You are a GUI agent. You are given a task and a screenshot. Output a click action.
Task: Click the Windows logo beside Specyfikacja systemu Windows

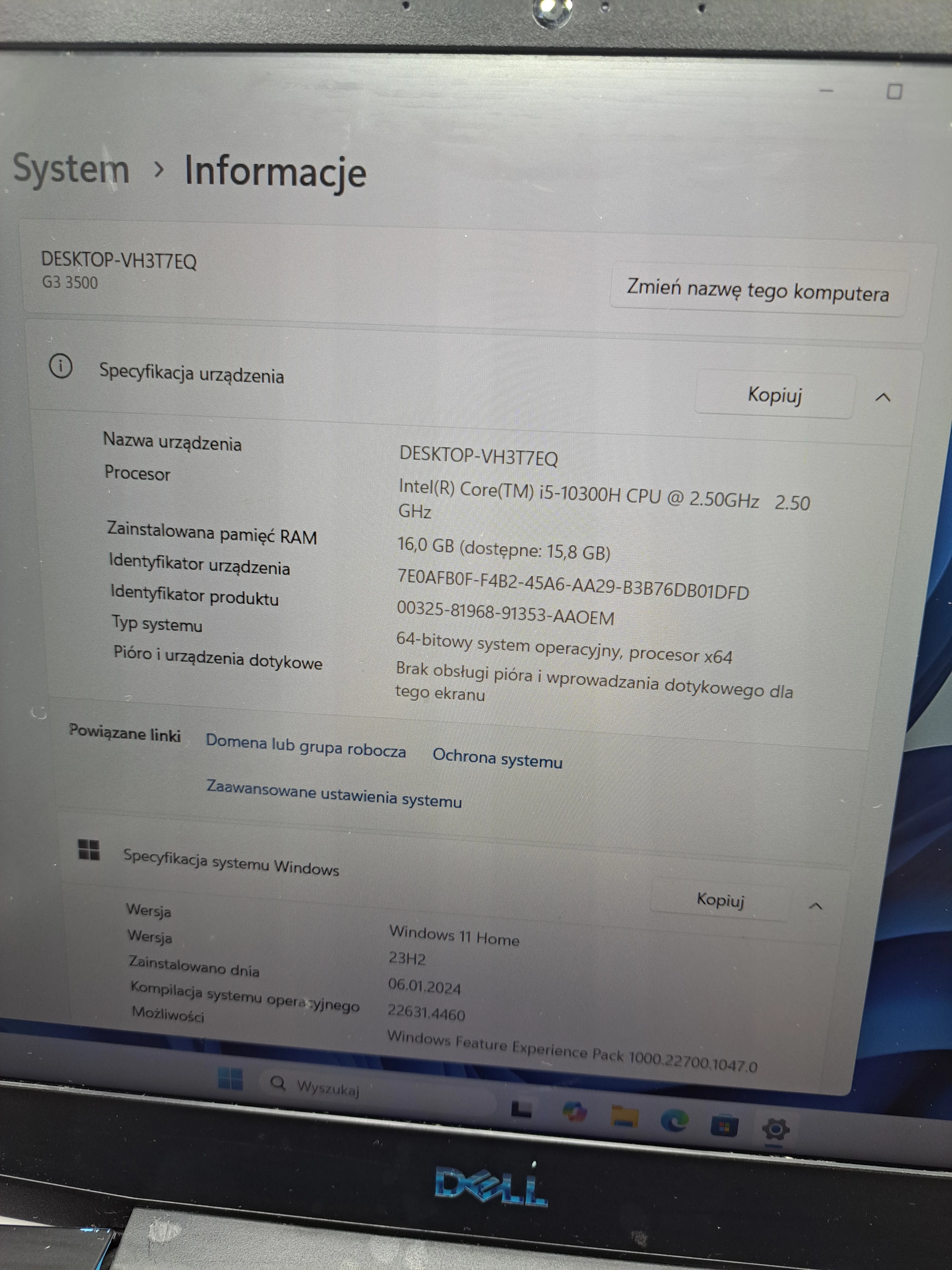(x=89, y=850)
